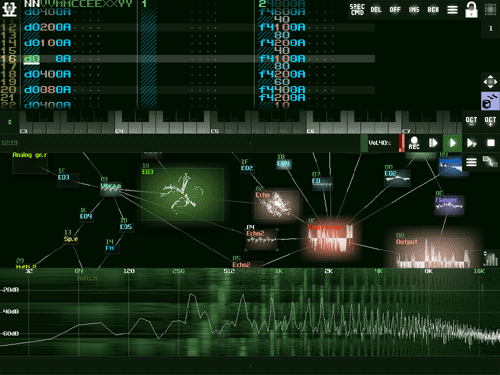
Task: Click the four-way navigation arrows icon
Action: (490, 82)
